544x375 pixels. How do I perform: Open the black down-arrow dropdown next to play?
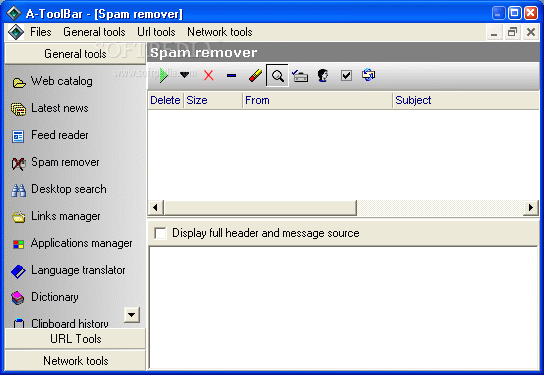pyautogui.click(x=185, y=74)
